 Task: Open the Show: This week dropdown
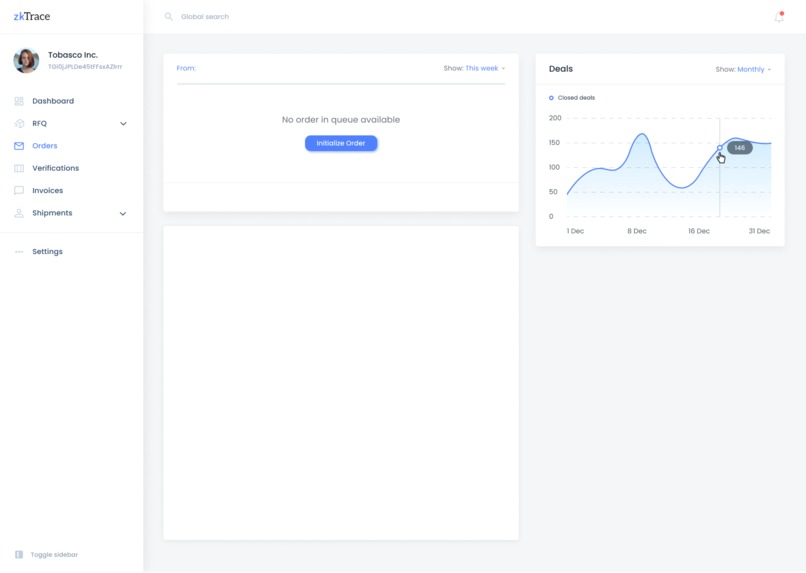click(474, 68)
